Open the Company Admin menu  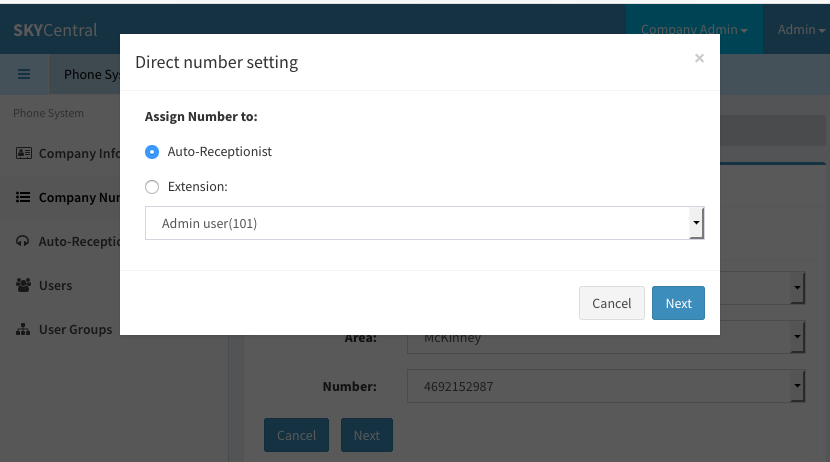(694, 30)
